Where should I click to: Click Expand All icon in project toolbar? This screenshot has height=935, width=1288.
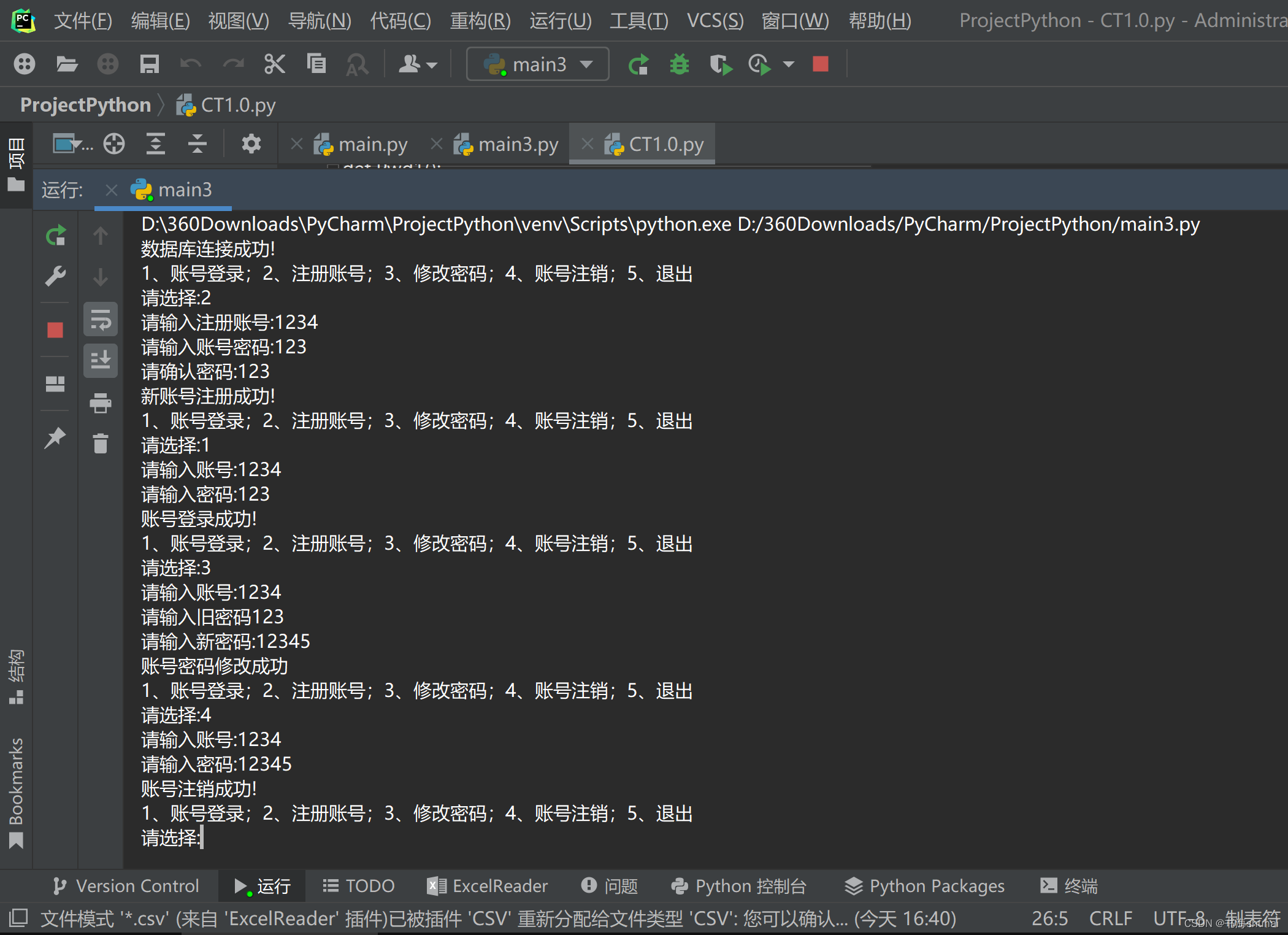156,144
